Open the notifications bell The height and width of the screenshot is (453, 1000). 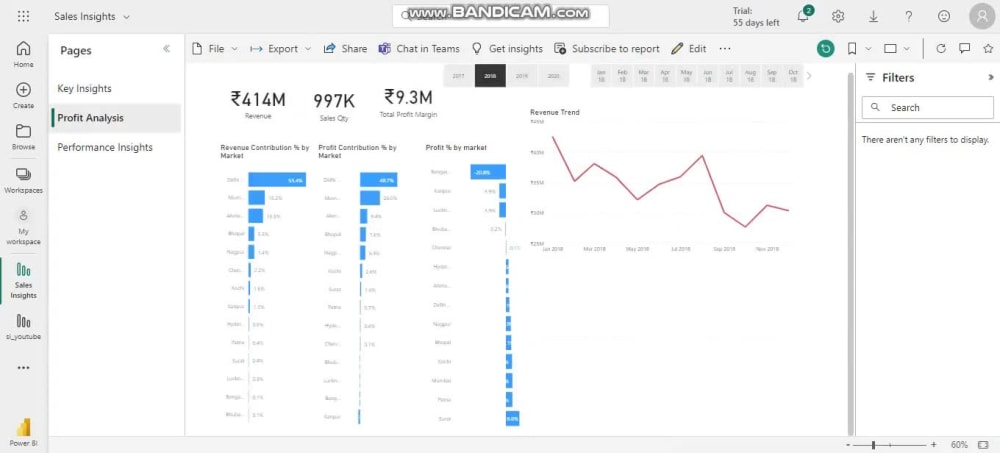804,17
